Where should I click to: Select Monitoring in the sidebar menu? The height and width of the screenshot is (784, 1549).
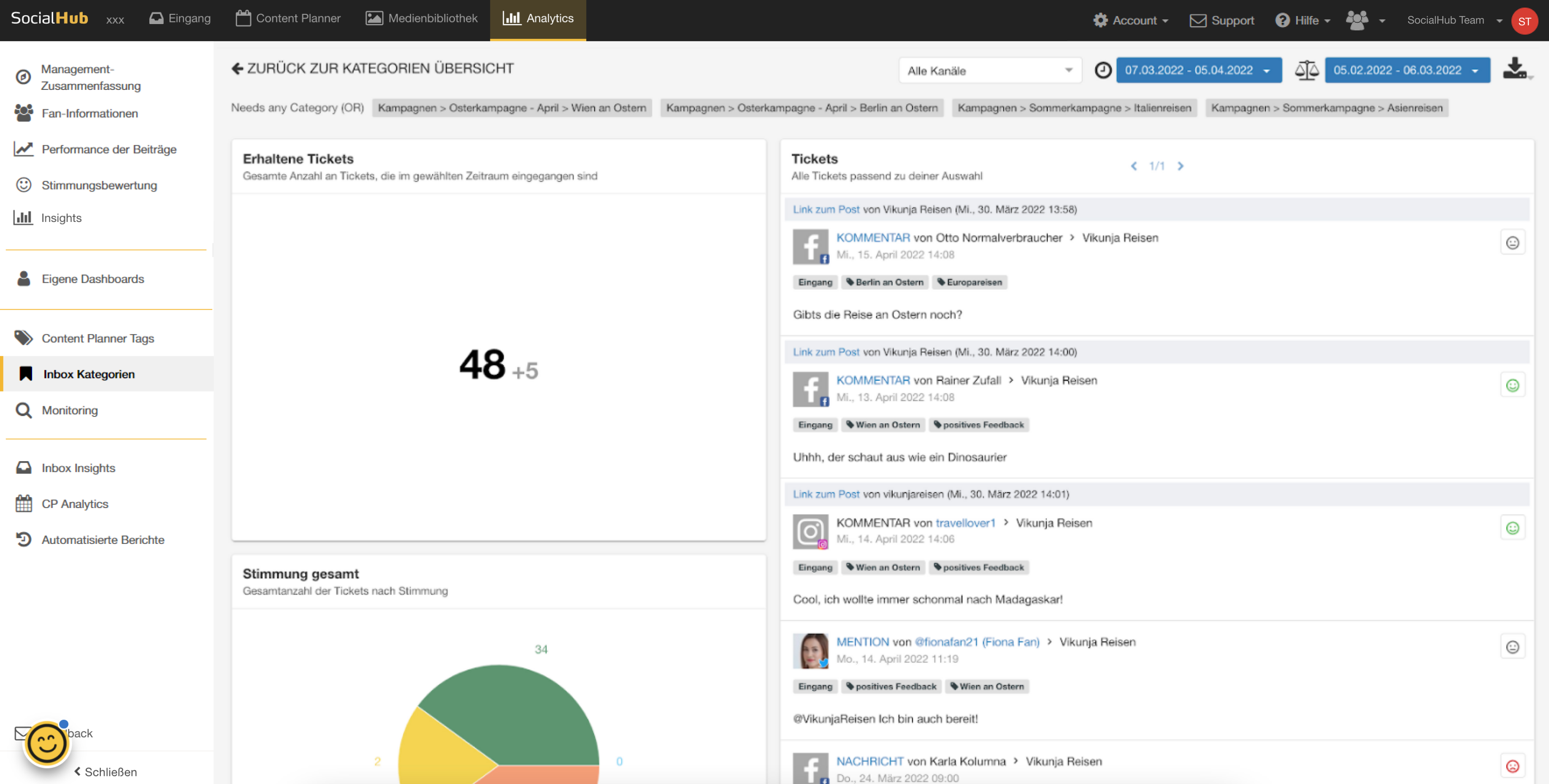point(69,410)
